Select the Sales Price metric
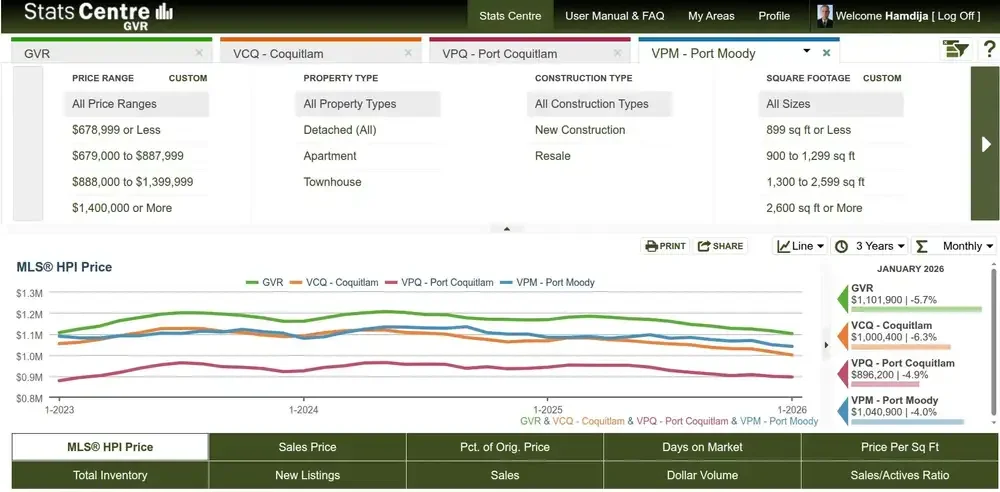 click(307, 447)
